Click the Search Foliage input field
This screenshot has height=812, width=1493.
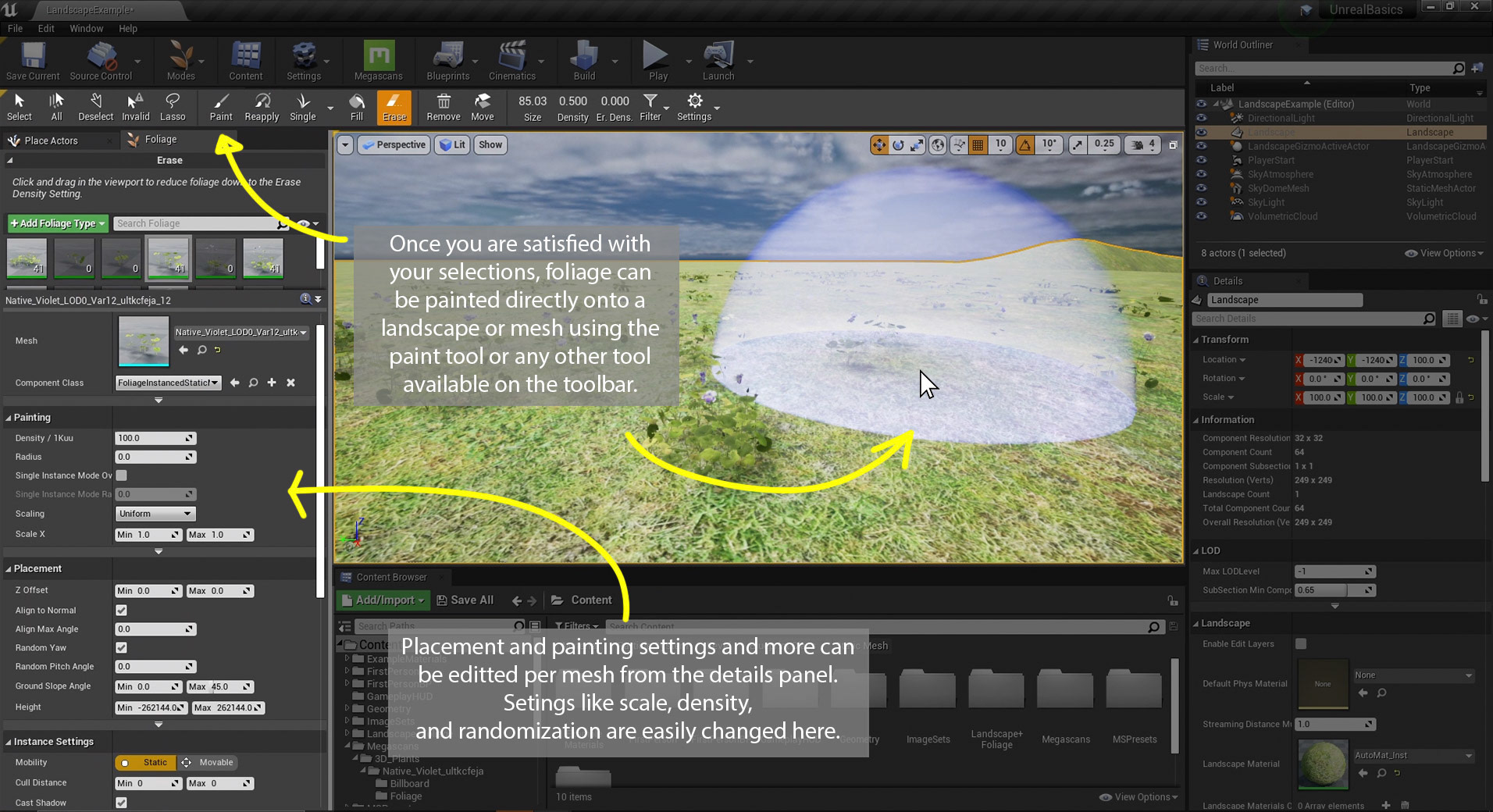pyautogui.click(x=201, y=223)
